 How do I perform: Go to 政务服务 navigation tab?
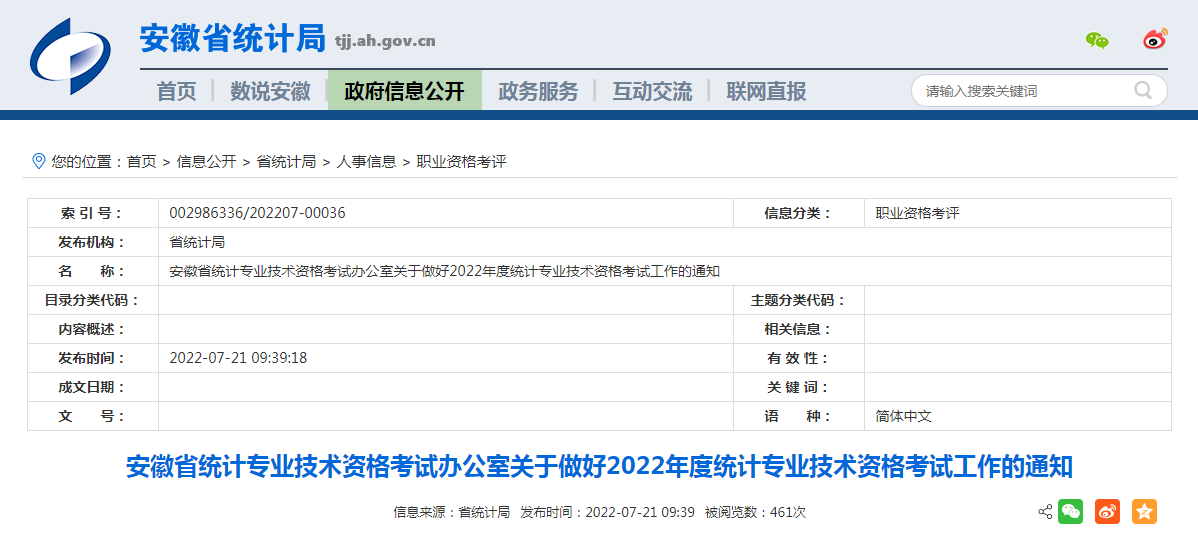(x=538, y=91)
